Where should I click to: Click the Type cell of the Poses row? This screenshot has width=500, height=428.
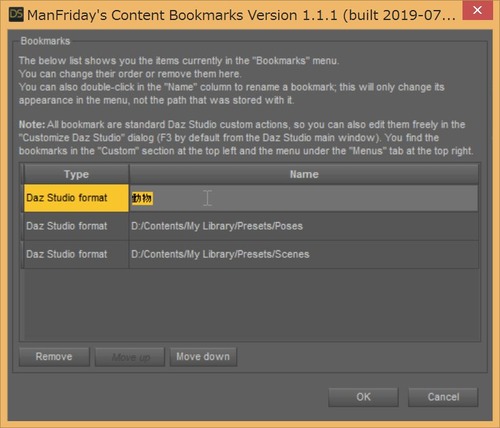point(76,226)
